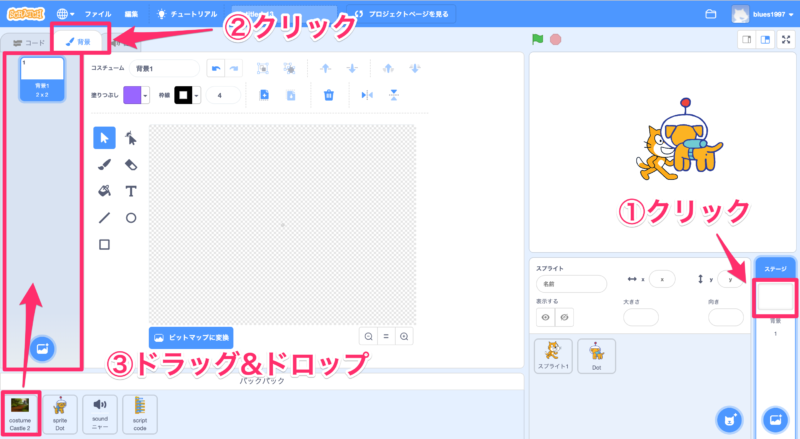Viewport: 800px width, 439px height.
Task: Choose the Text tool
Action: click(x=131, y=190)
